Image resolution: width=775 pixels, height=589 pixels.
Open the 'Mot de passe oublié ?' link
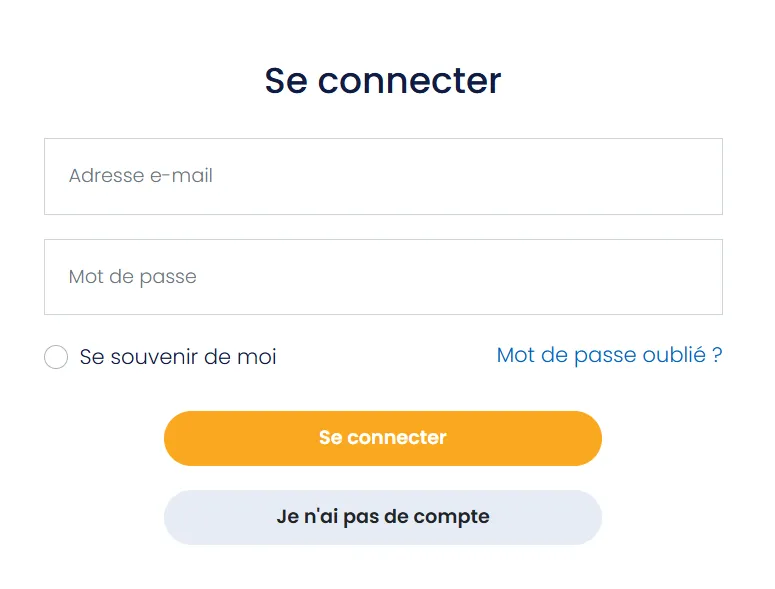click(x=609, y=355)
